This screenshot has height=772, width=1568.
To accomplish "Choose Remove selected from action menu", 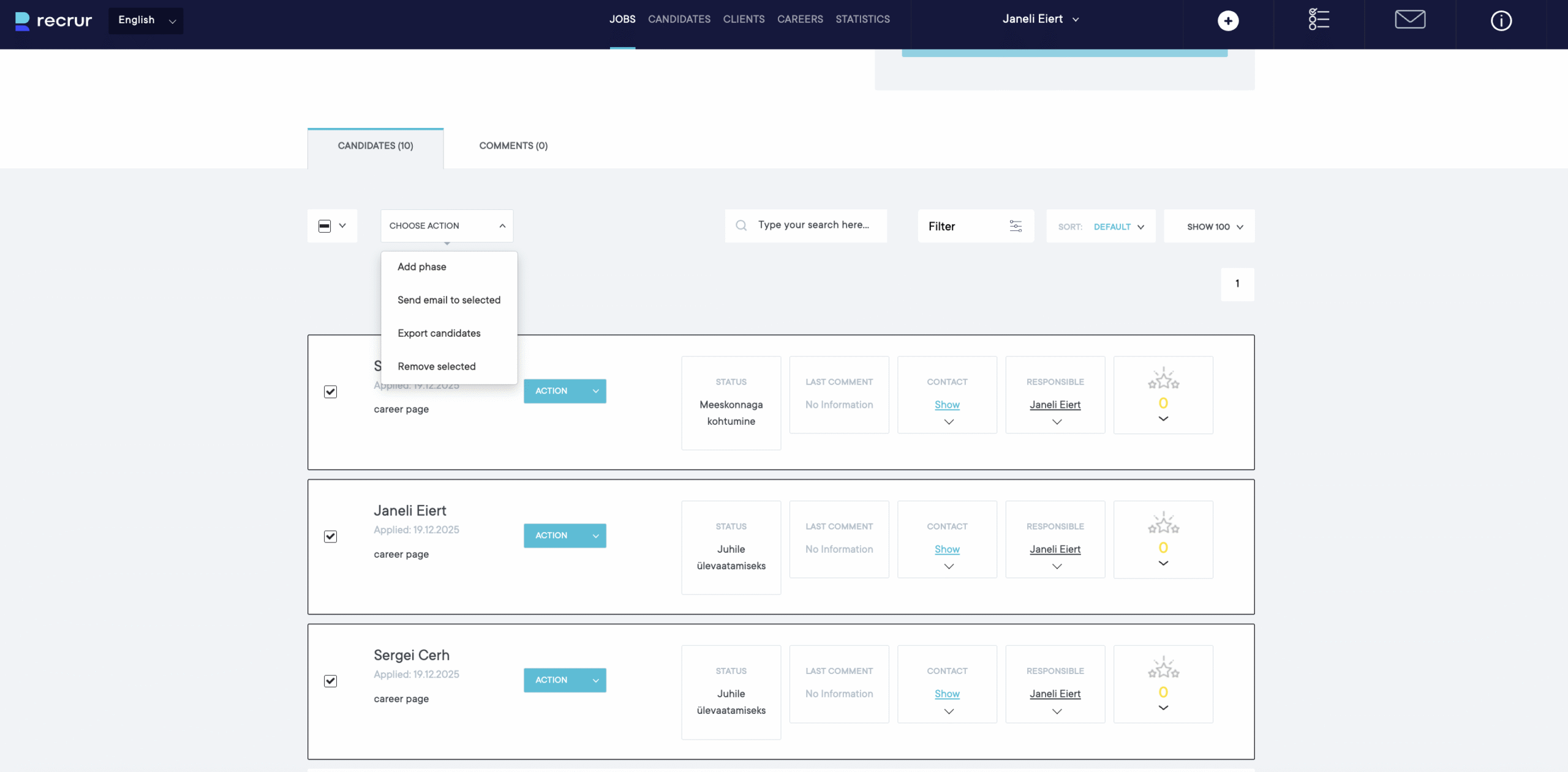I will tap(436, 366).
